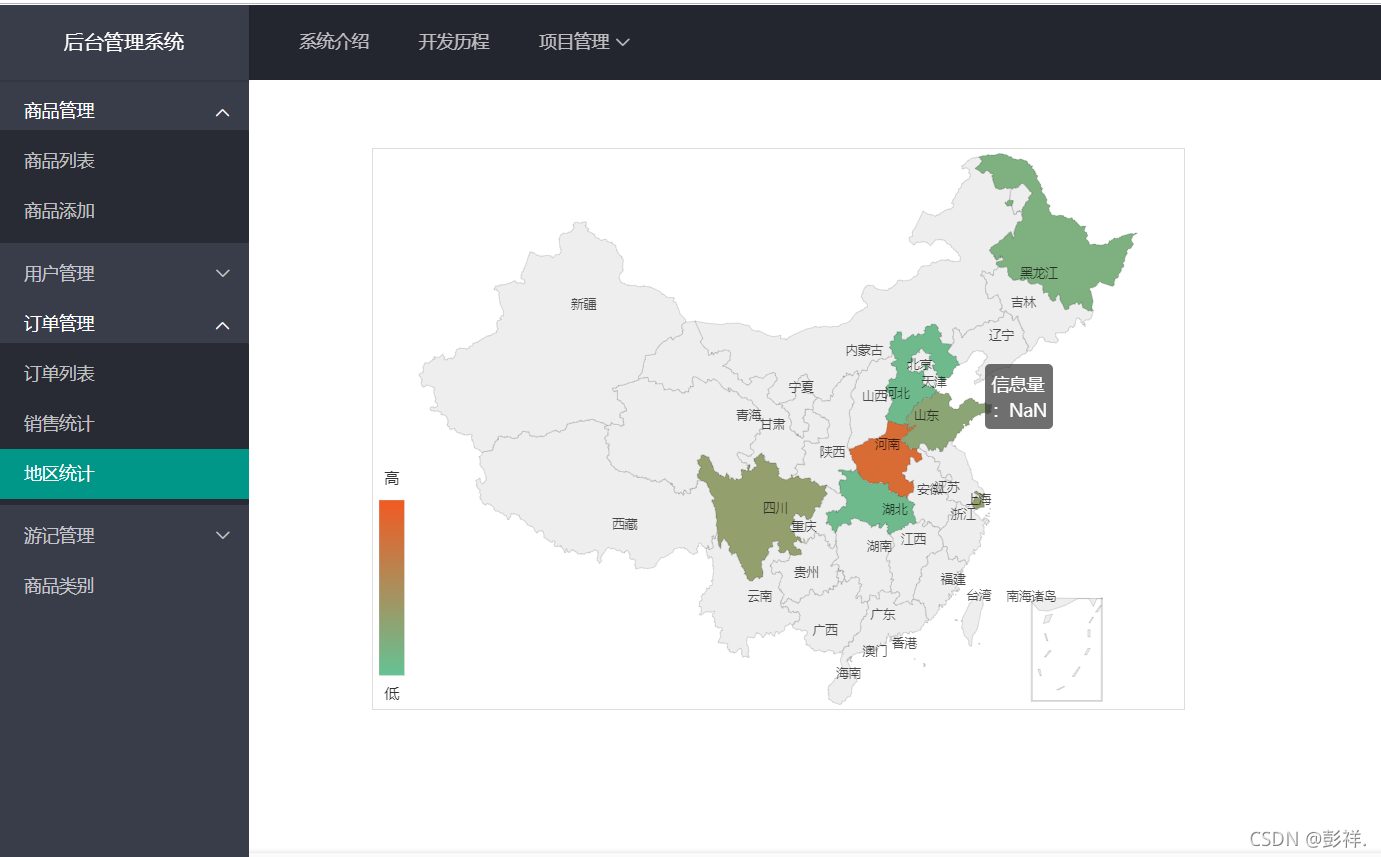Screen dimensions: 1381x857
Task: Click the 高 label above color bar
Action: 392,479
